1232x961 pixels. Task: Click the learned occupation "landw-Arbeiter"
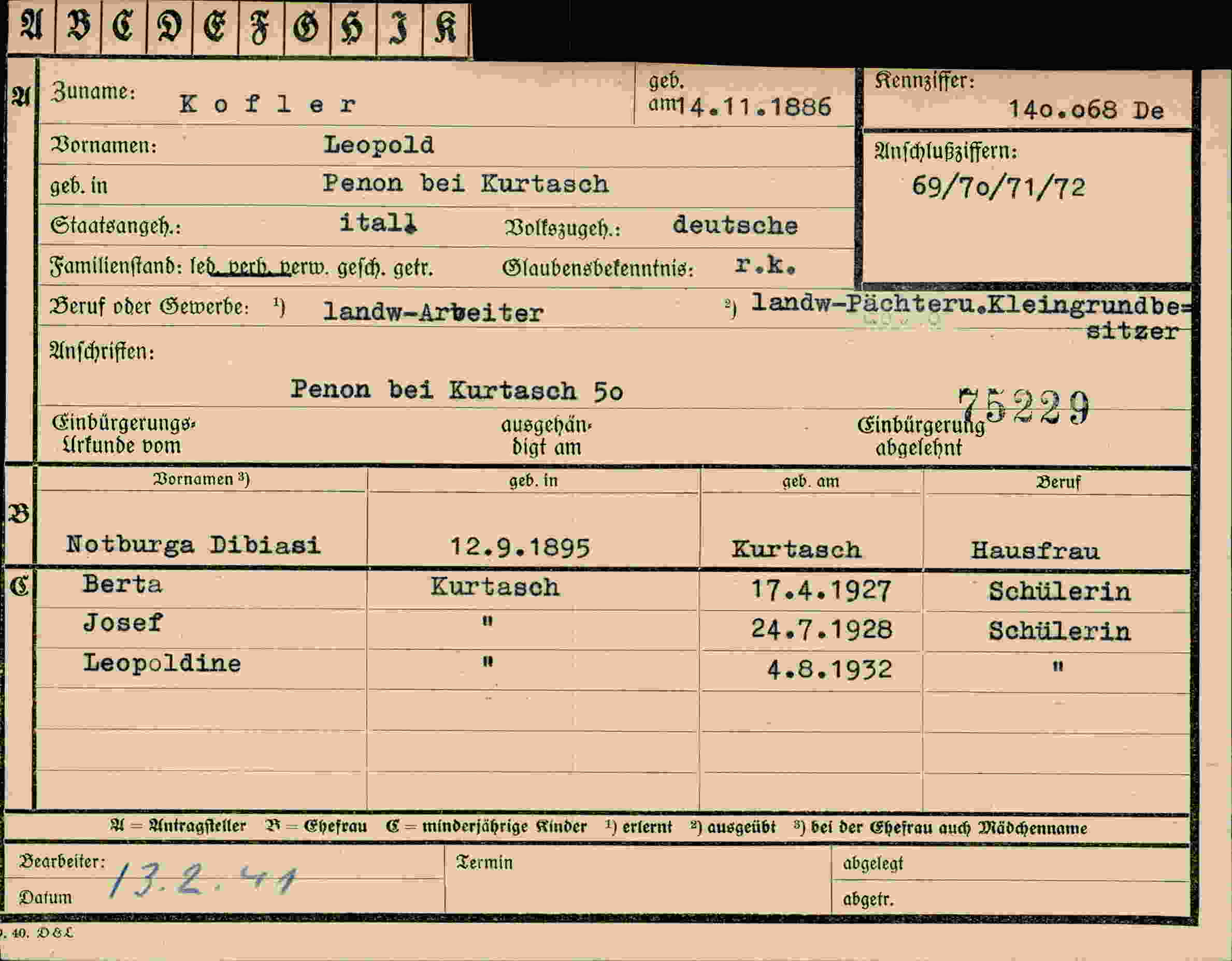point(433,312)
